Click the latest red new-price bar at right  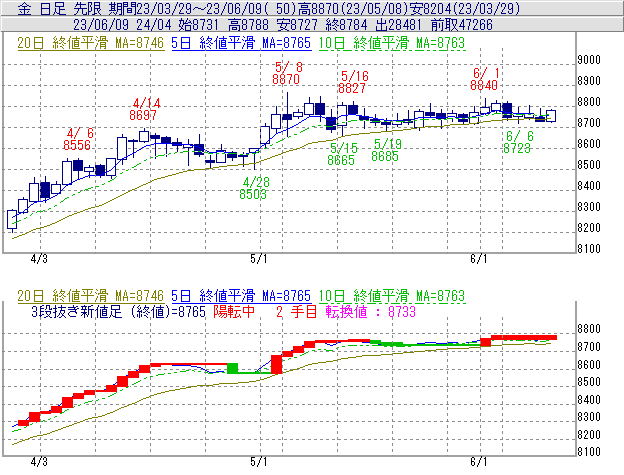[x=524, y=337]
